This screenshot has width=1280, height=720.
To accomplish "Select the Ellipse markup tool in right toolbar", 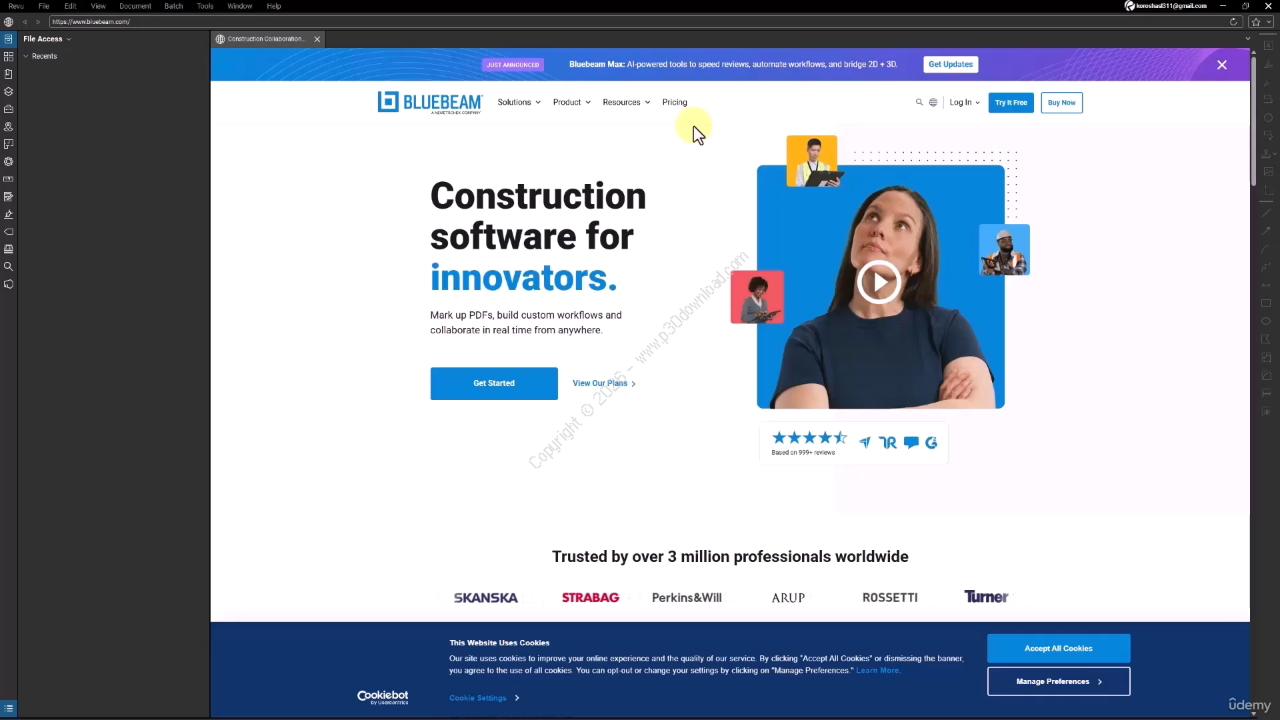I will (x=1266, y=321).
